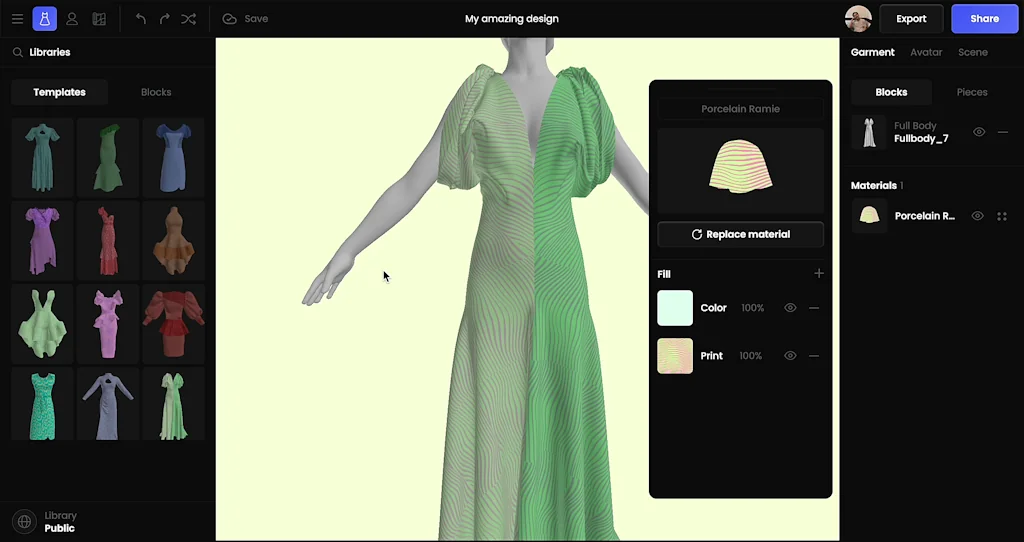The width and height of the screenshot is (1024, 542).
Task: Select the garment dress mode icon
Action: [x=44, y=19]
